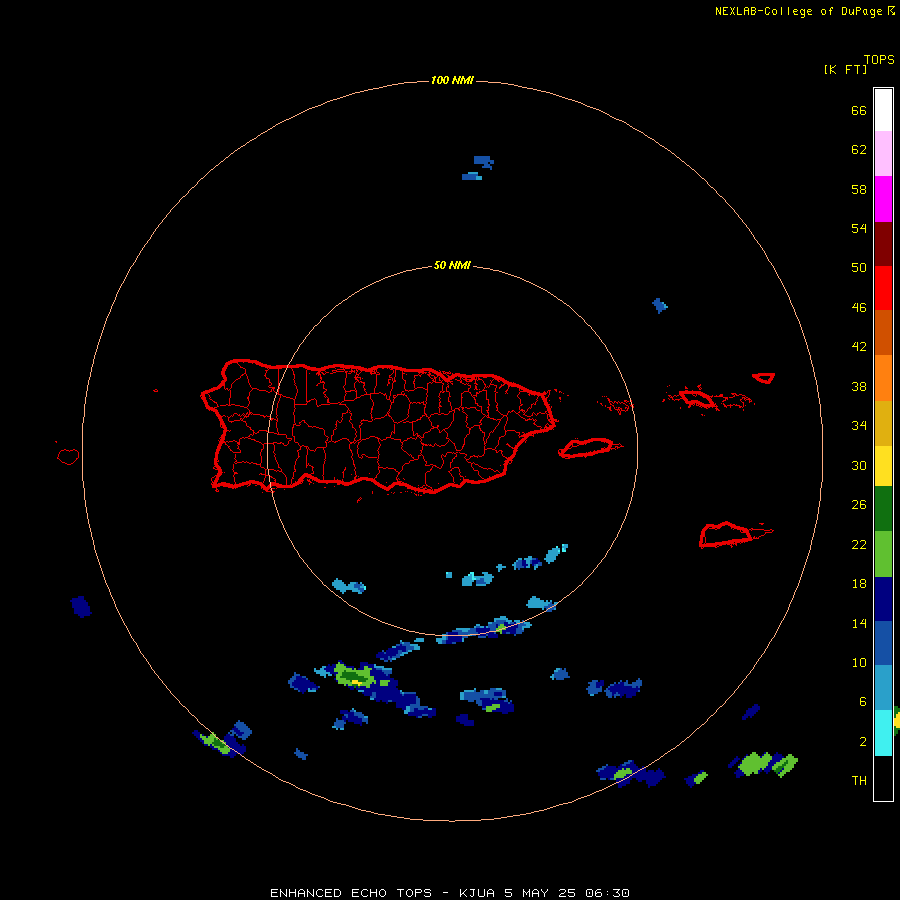Click the legend value "58"

(859, 189)
